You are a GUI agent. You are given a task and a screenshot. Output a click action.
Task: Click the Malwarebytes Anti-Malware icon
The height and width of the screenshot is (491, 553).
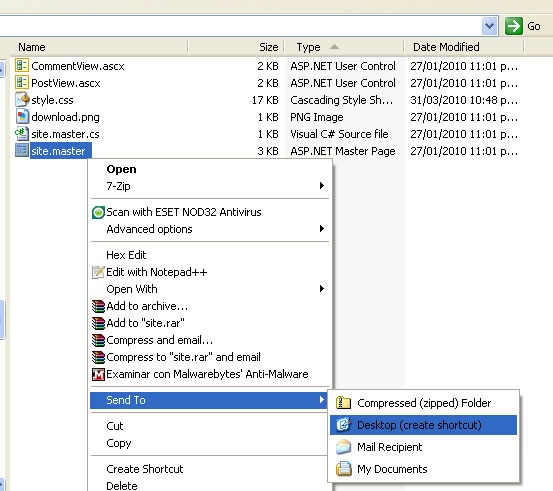point(98,374)
